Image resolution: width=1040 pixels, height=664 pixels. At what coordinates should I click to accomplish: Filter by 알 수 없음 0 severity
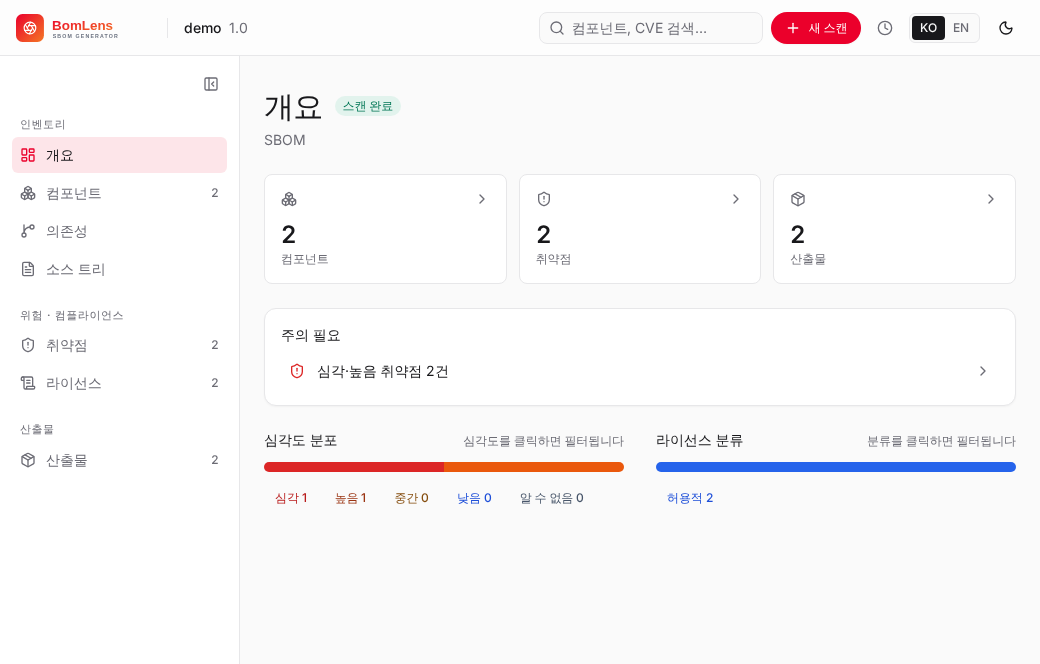click(552, 498)
